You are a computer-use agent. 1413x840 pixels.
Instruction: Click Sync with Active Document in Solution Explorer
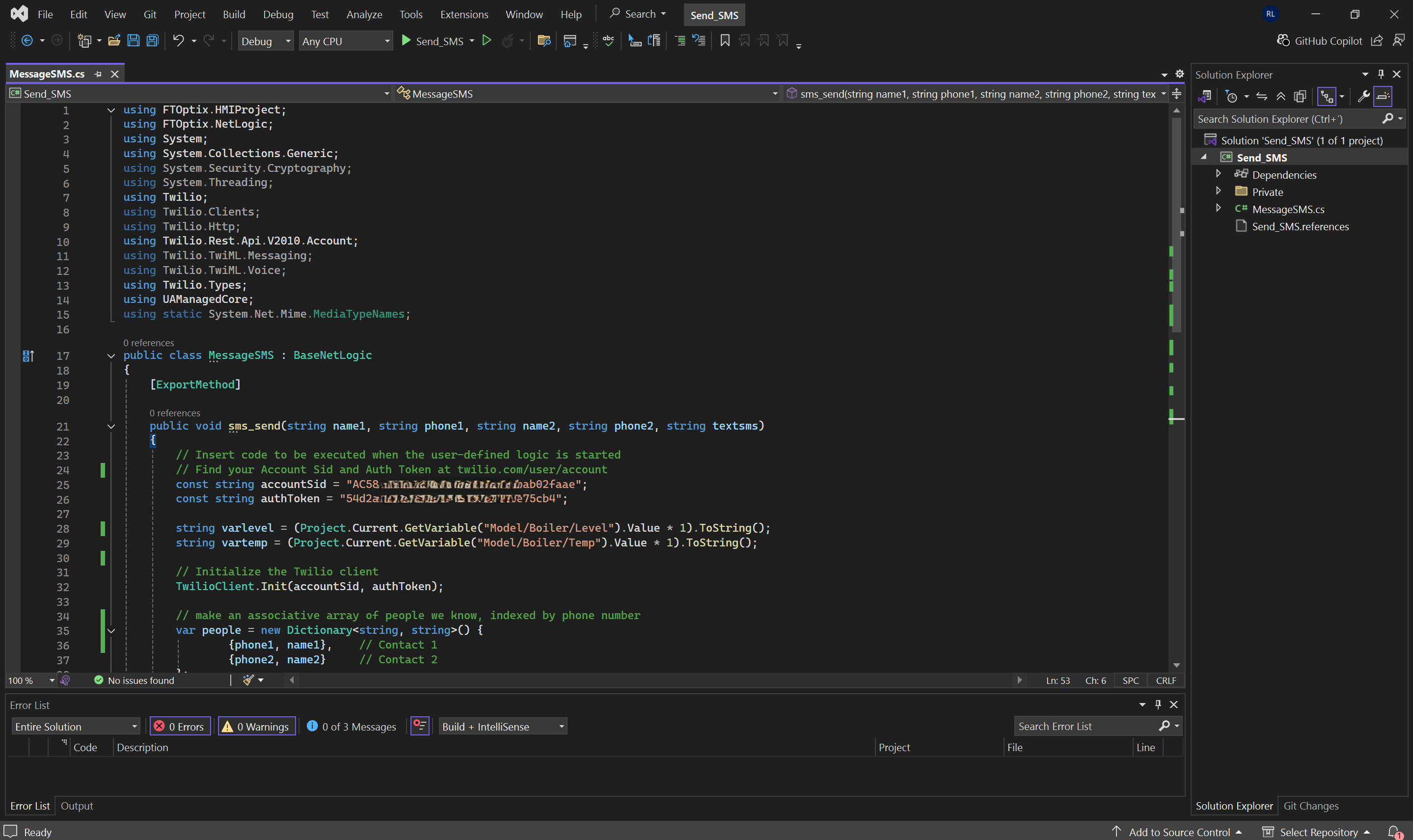click(x=1262, y=97)
